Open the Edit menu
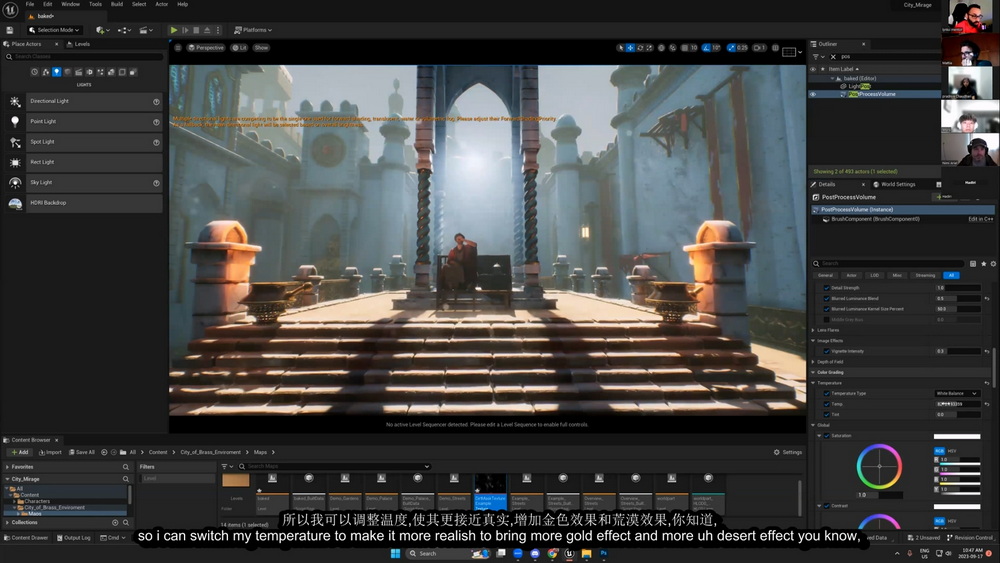The height and width of the screenshot is (563, 1000). point(48,4)
